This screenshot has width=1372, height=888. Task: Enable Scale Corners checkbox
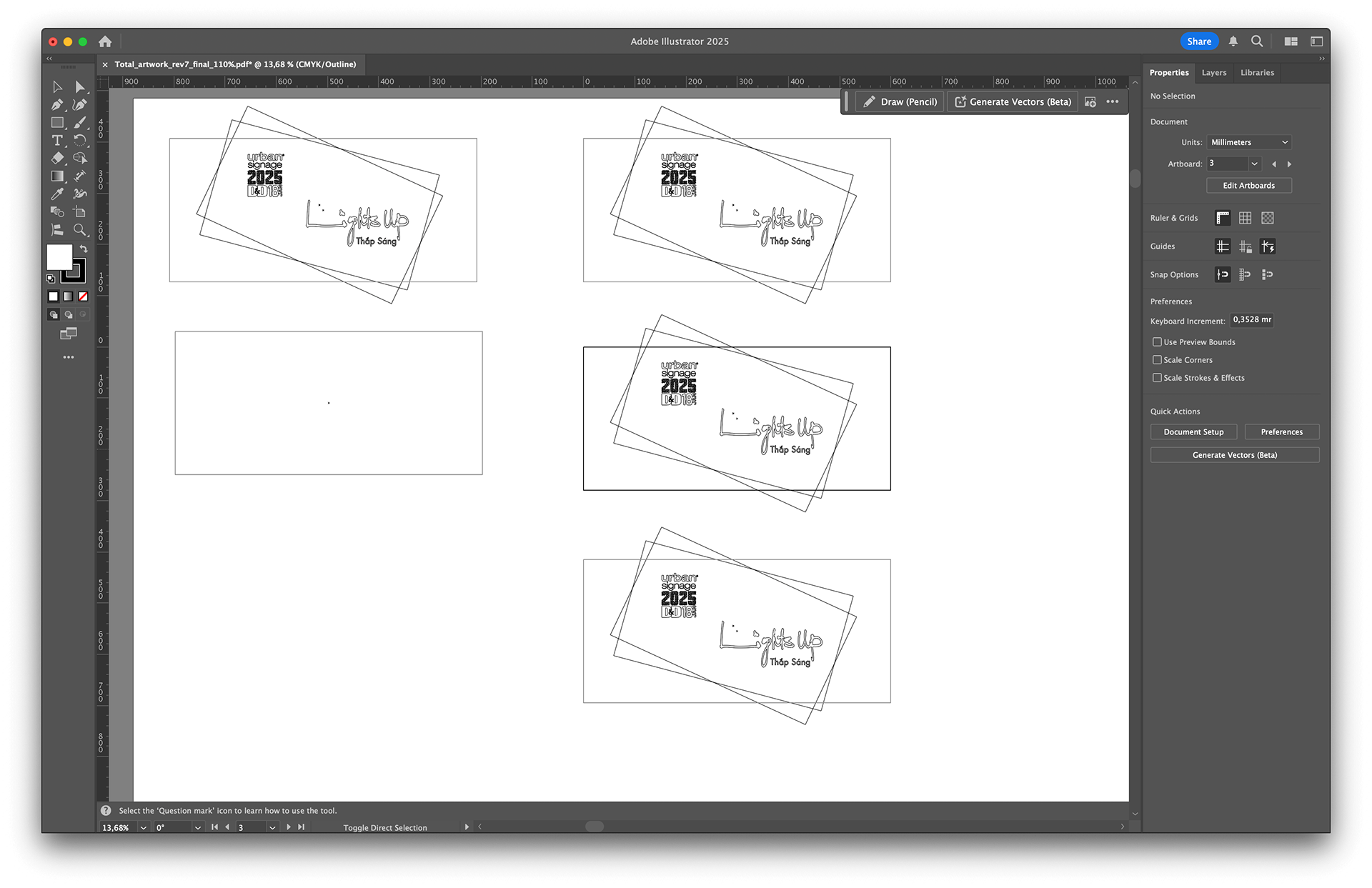(1157, 360)
